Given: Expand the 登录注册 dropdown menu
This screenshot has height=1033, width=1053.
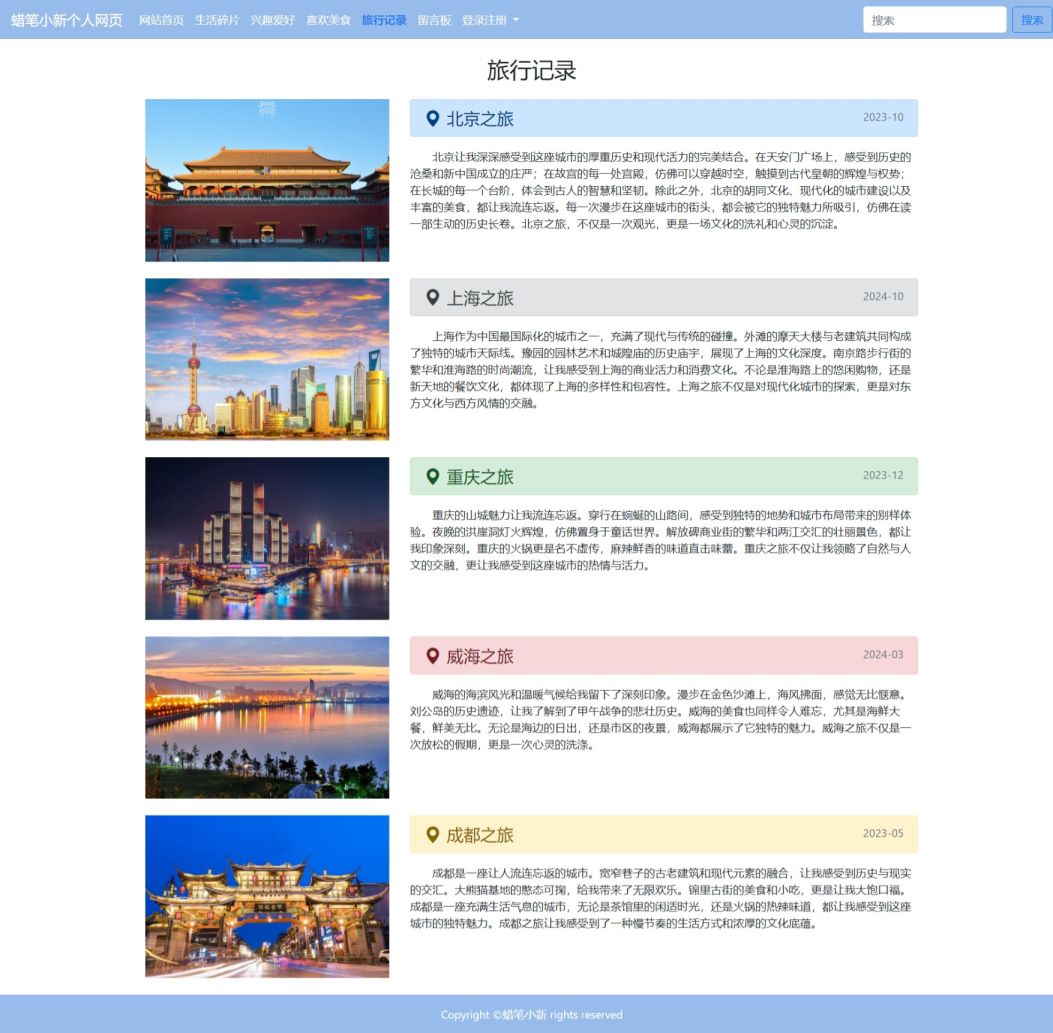Looking at the screenshot, I should tap(490, 20).
